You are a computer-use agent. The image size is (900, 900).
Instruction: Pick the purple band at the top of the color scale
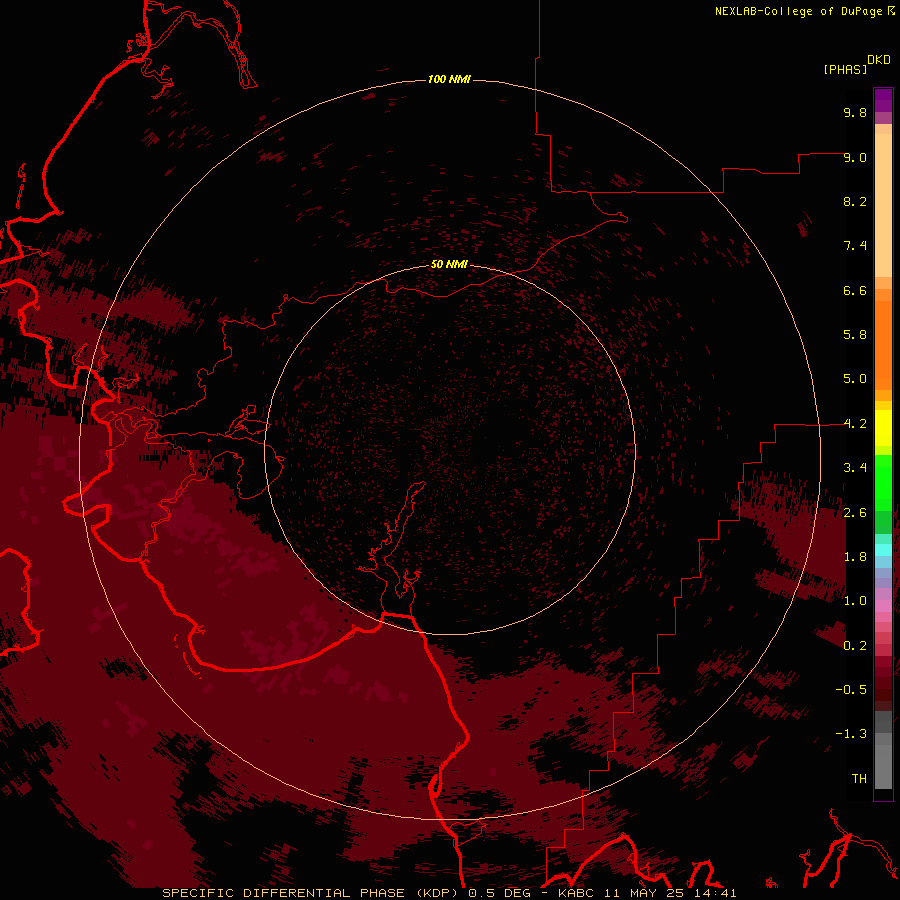click(883, 99)
